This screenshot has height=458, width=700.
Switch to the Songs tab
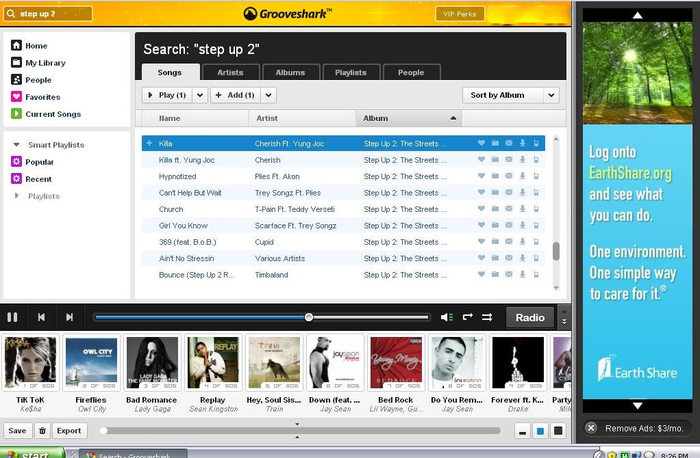(x=170, y=72)
